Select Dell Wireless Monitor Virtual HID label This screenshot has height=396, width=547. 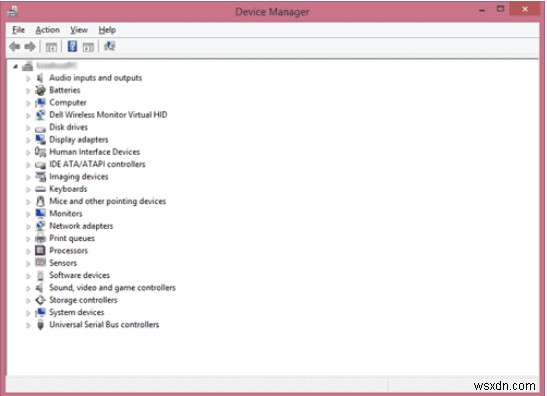108,115
